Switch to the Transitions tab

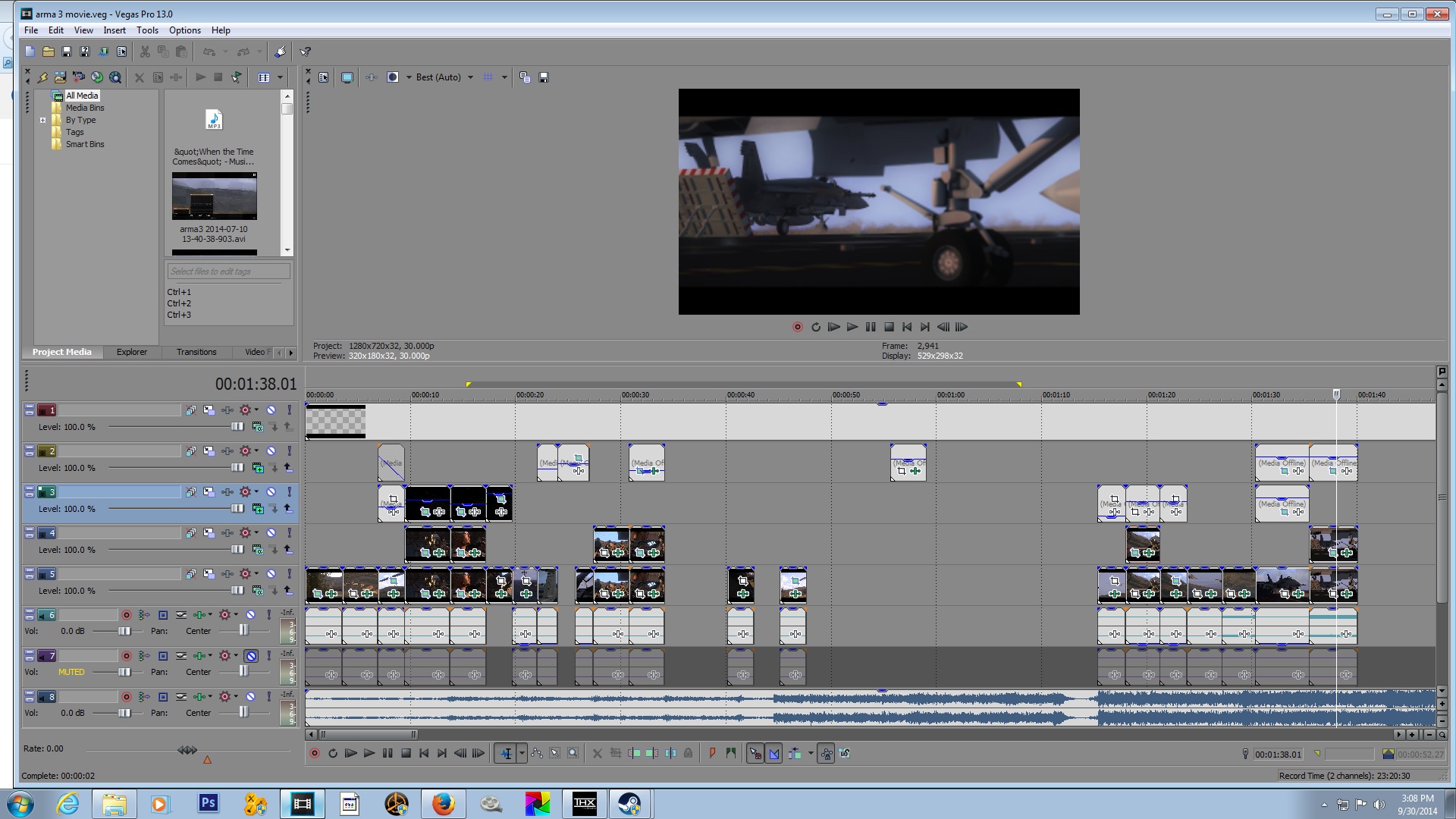196,352
